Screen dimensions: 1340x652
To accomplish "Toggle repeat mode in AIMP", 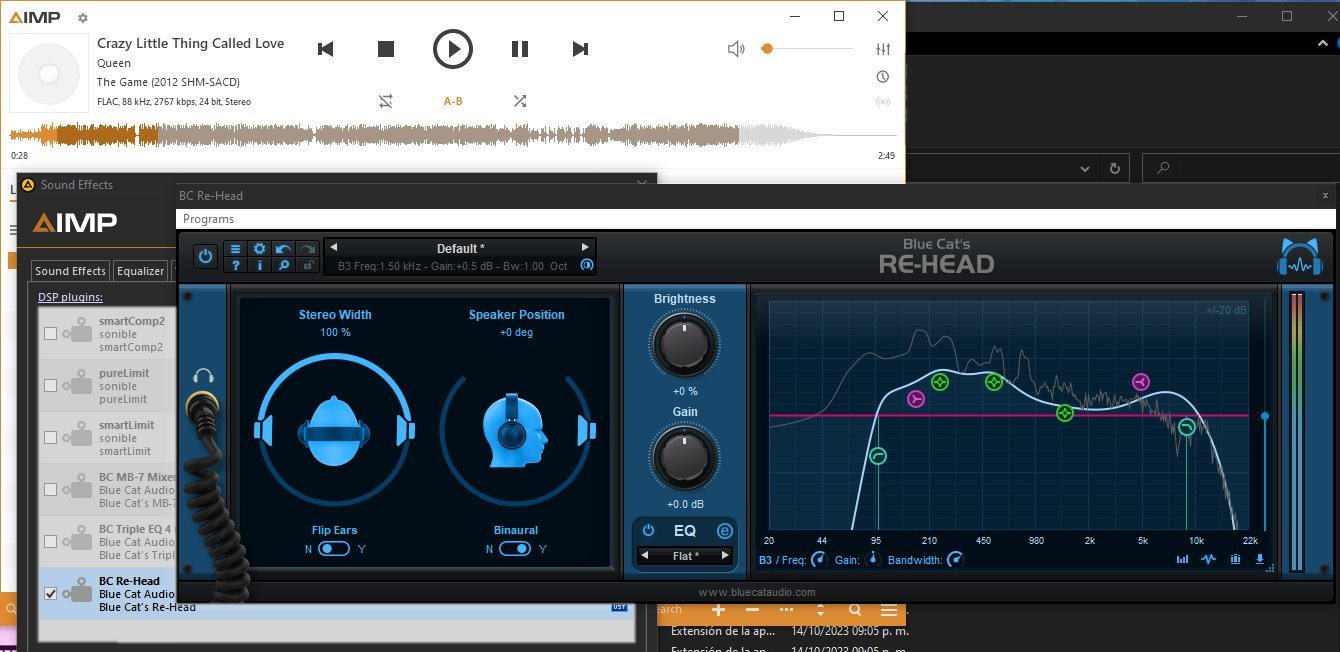I will pos(386,101).
